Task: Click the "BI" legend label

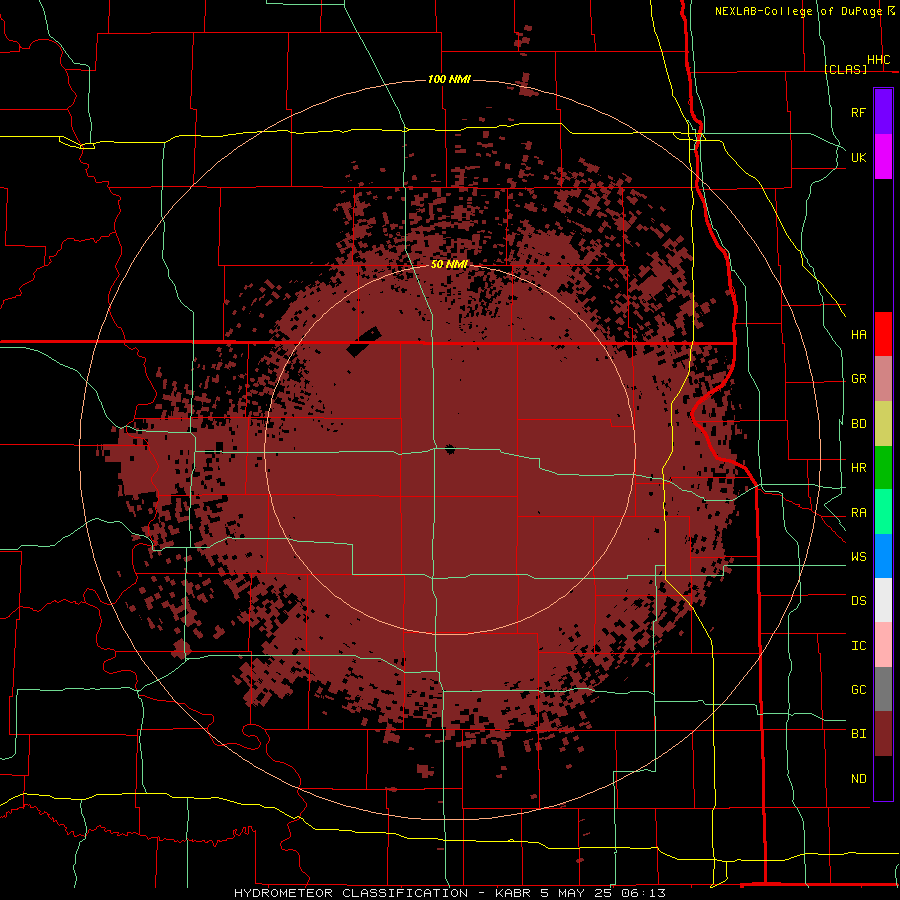Action: tap(858, 734)
